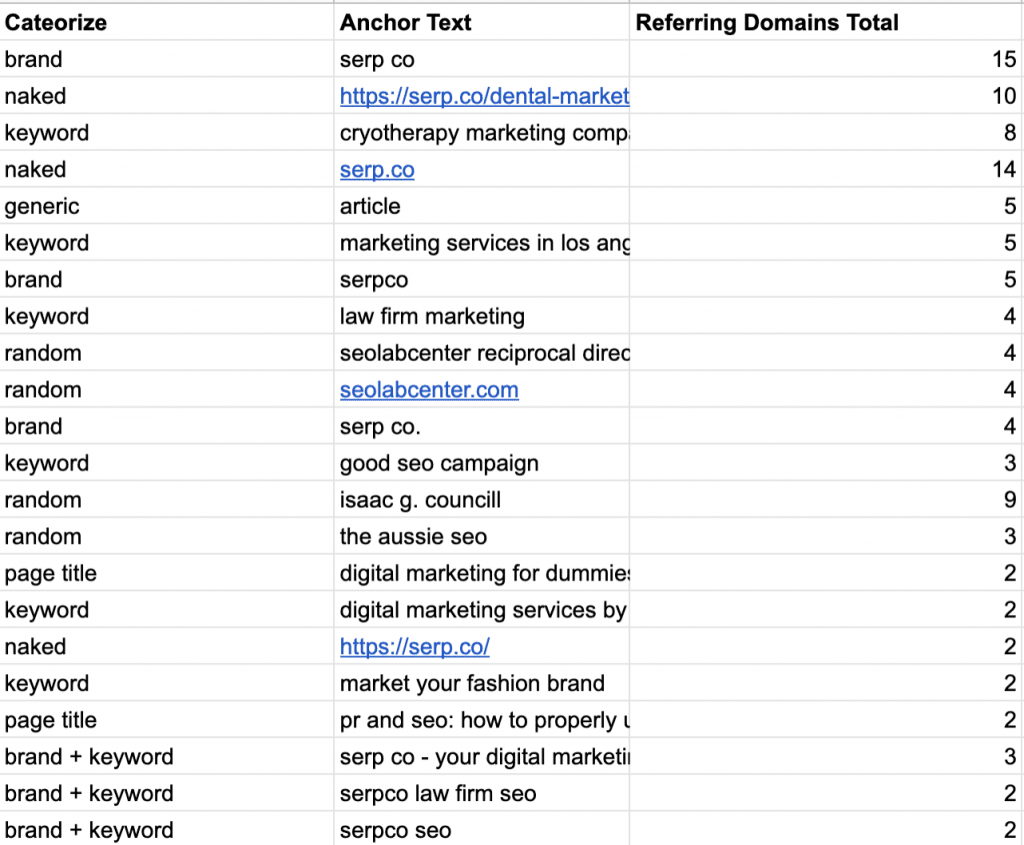Image resolution: width=1024 pixels, height=845 pixels.
Task: Select the Anchor Text header cell
Action: click(481, 22)
